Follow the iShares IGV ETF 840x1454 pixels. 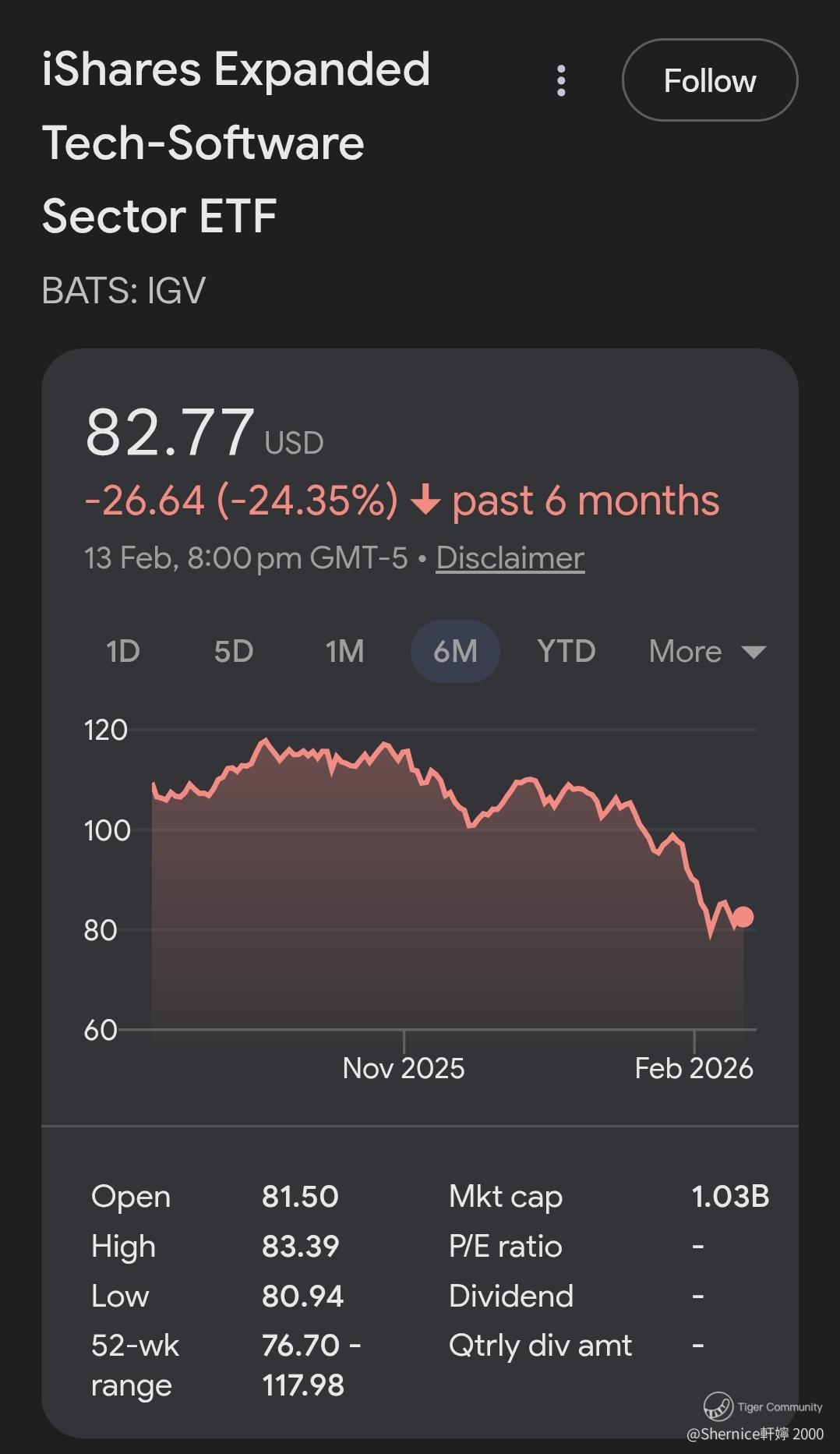pyautogui.click(x=709, y=80)
